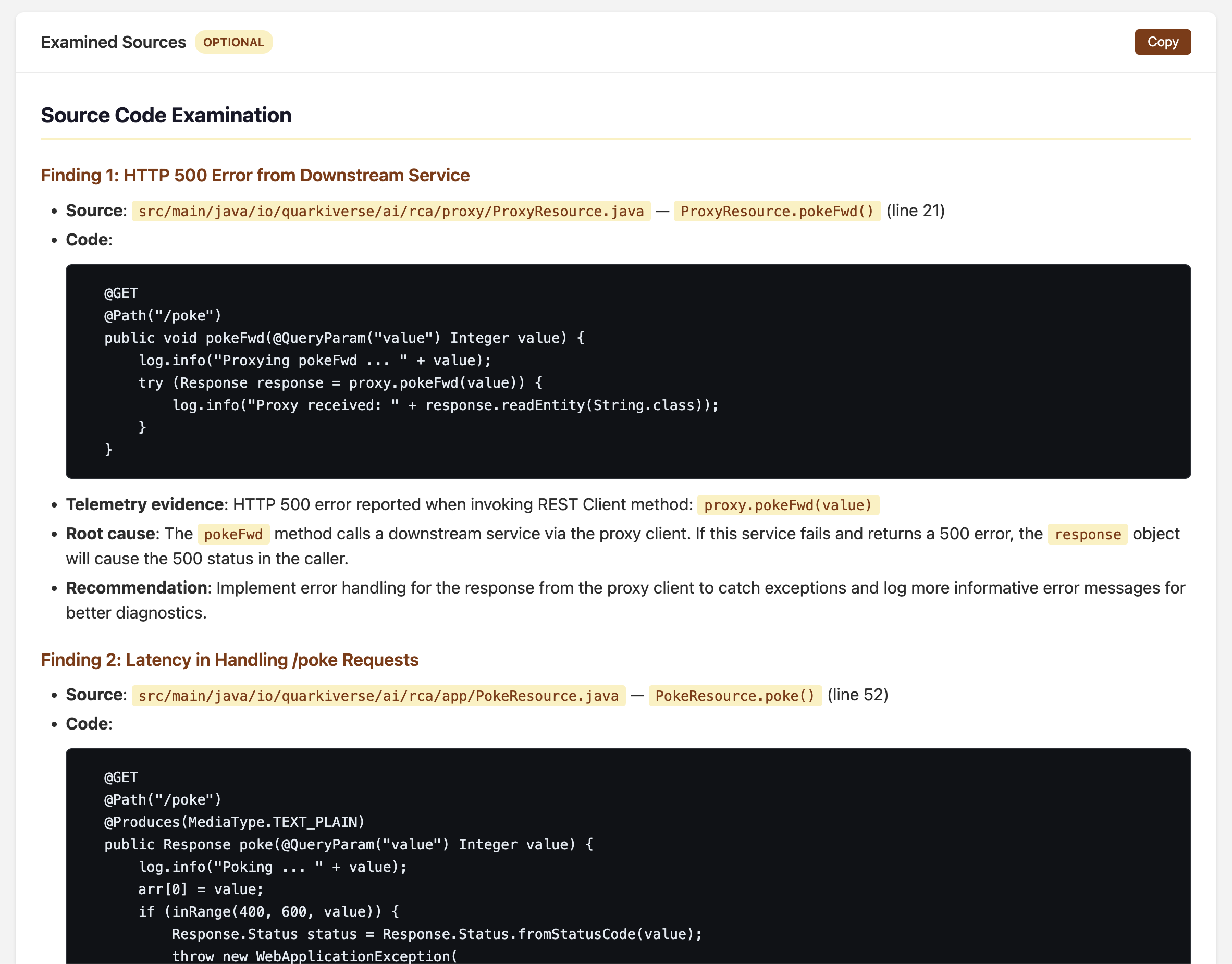Click the PokeResource.poke() method reference
The width and height of the screenshot is (1232, 964).
click(x=735, y=695)
